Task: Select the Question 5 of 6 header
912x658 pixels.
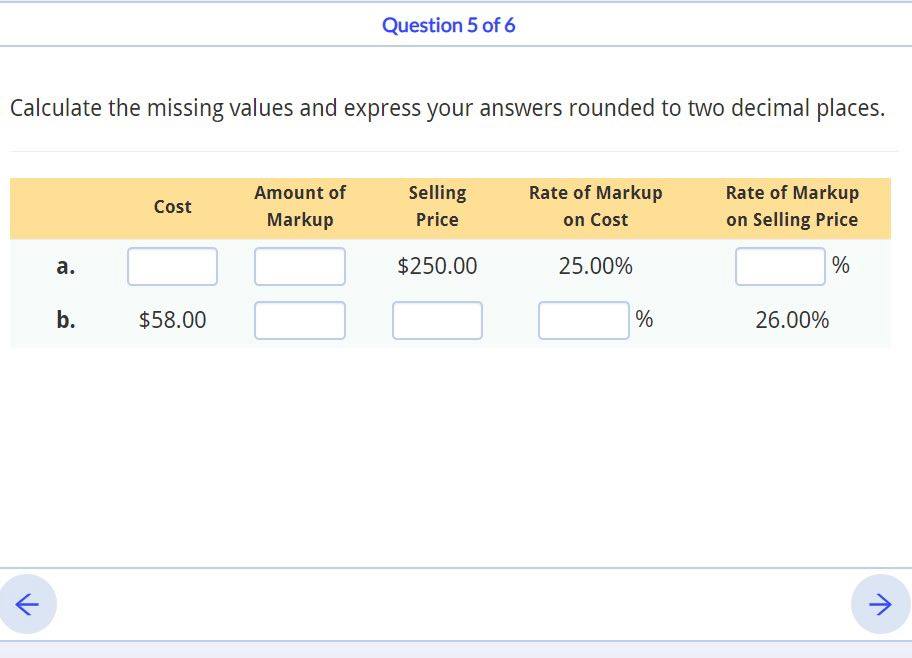Action: tap(448, 25)
